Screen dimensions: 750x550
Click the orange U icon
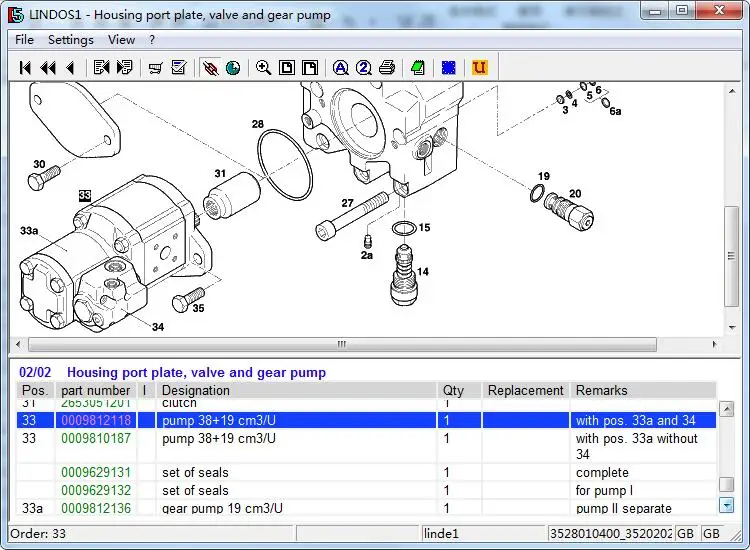point(479,67)
